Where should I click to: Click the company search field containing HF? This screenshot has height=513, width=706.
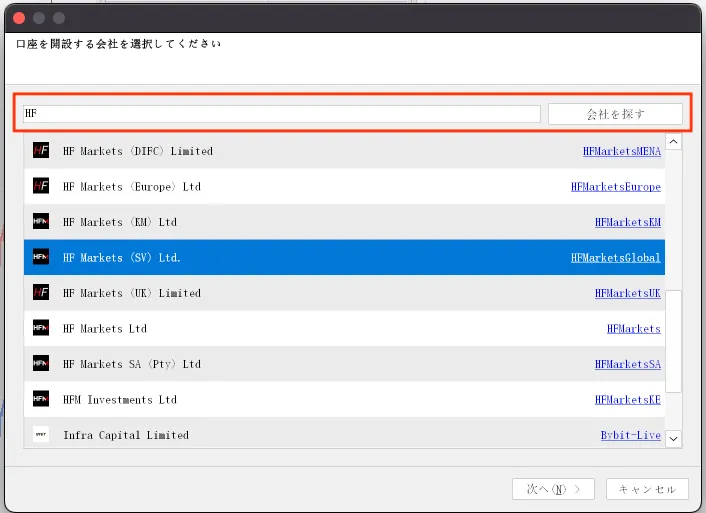(282, 113)
